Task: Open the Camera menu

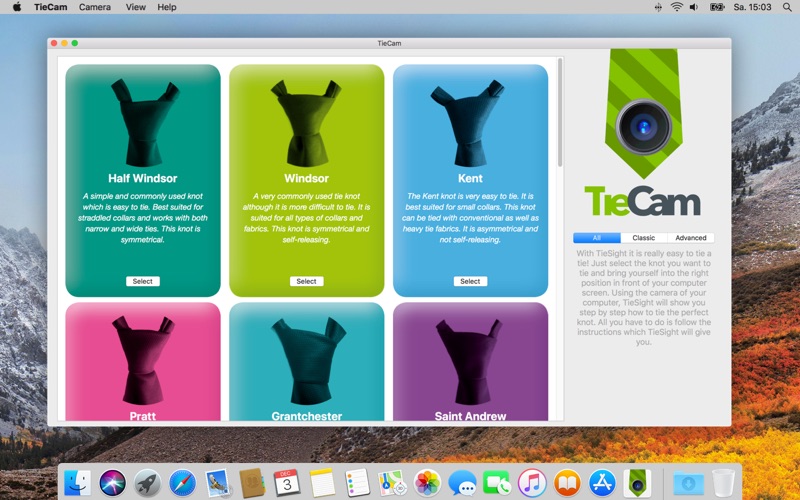Action: [95, 7]
